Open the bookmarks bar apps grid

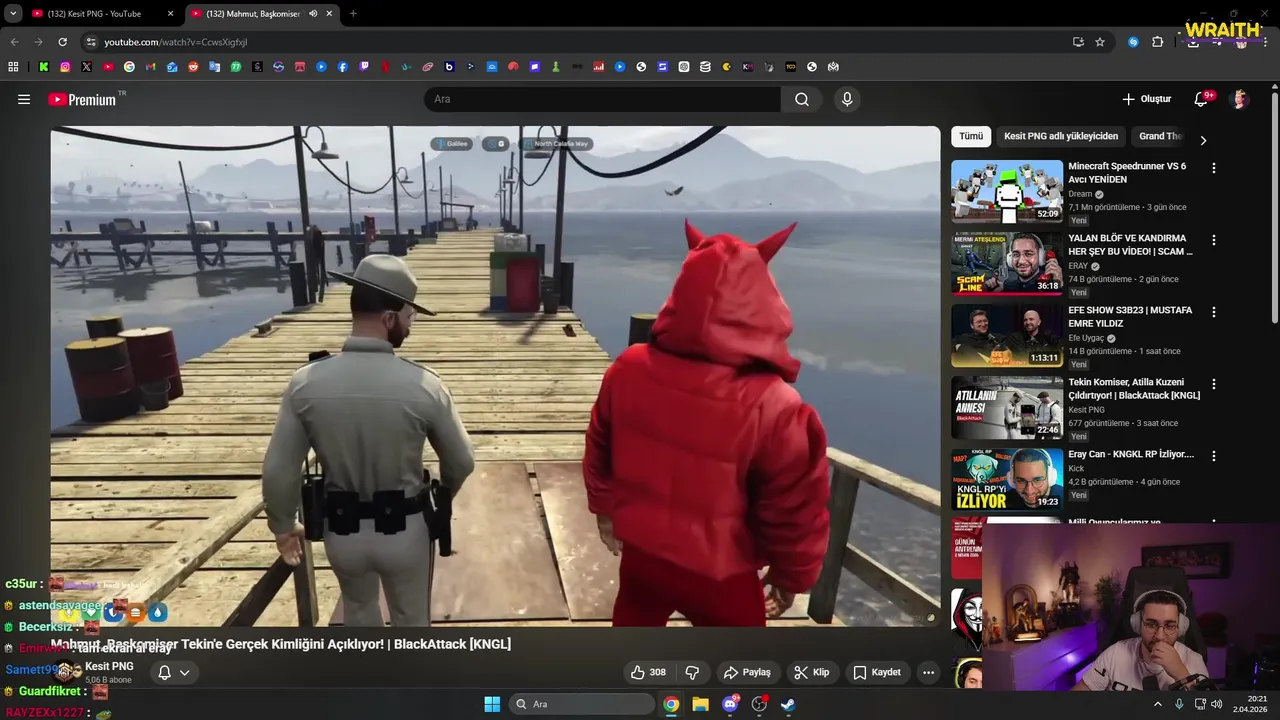pos(13,67)
